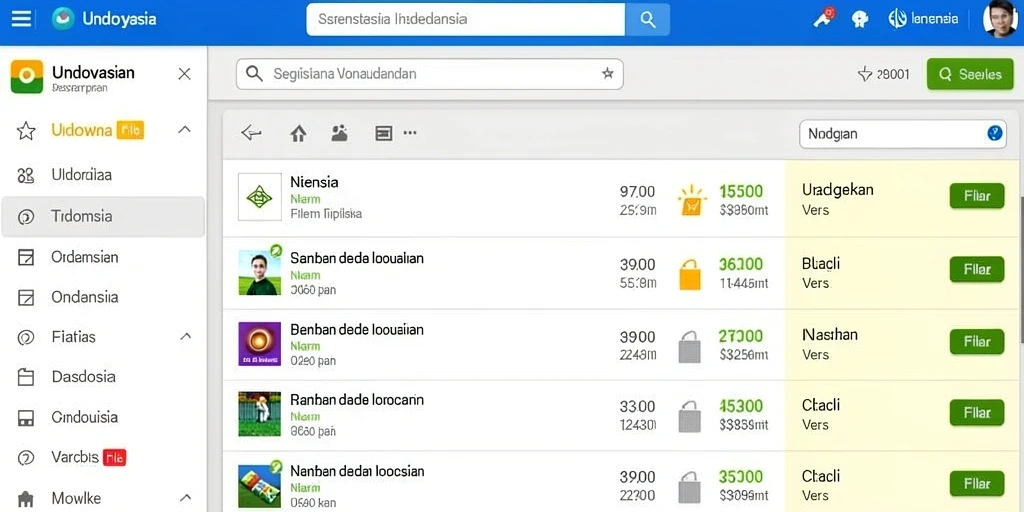Click the building icon next to Mowlke

[x=25, y=500]
